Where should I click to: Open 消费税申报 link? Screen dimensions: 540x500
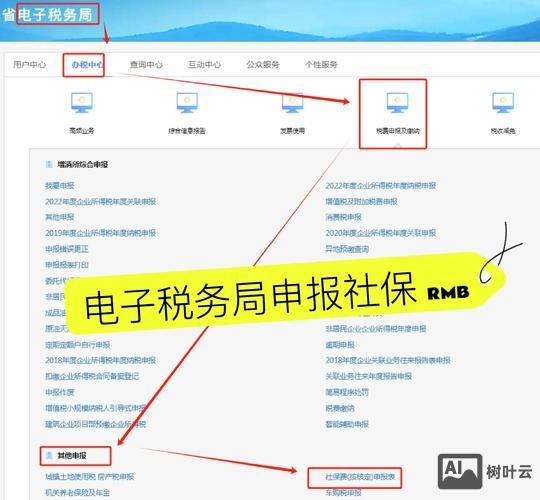point(343,217)
